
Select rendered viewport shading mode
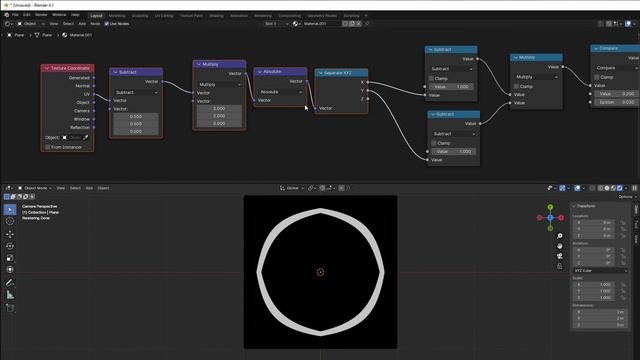click(x=620, y=188)
